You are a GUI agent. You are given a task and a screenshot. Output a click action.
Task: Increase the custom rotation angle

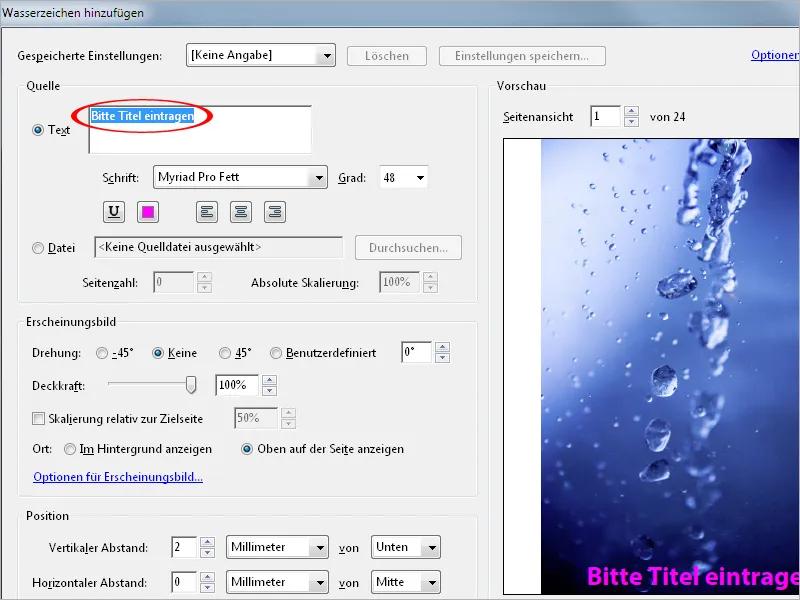coord(442,347)
